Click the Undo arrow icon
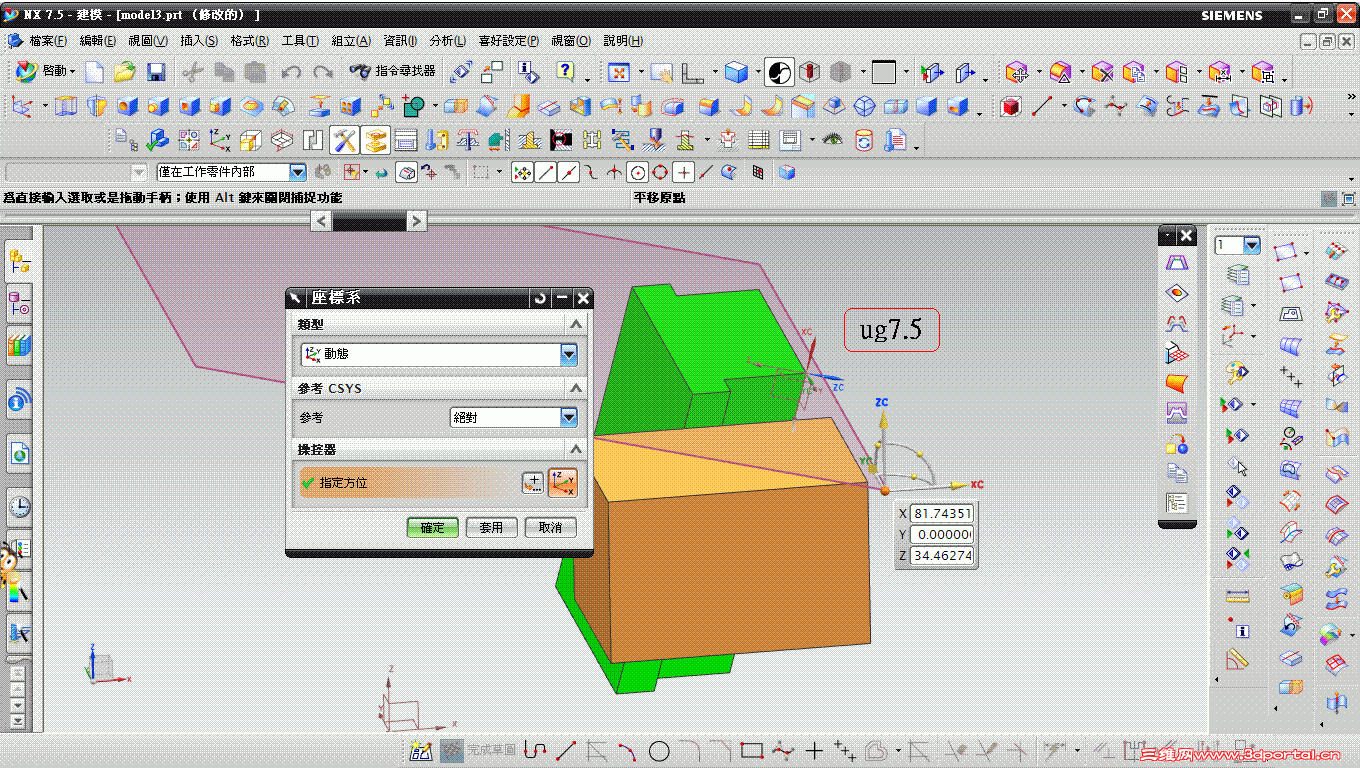 pyautogui.click(x=291, y=72)
